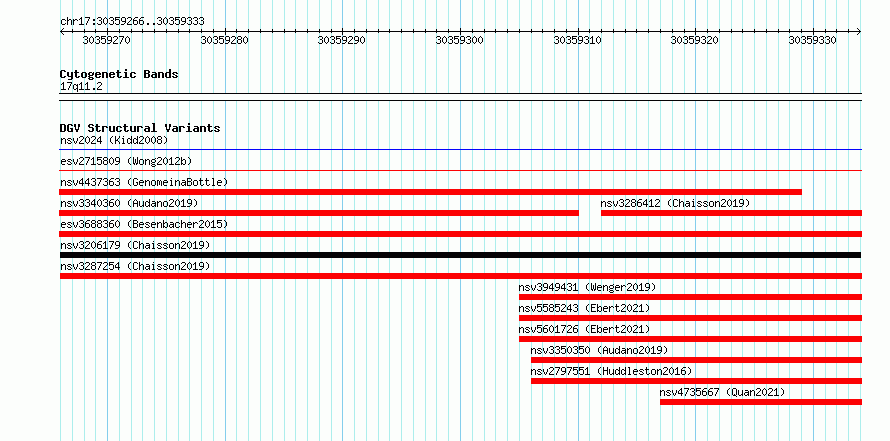Click nsv3287254 (Chaisson2019) label

135,266
